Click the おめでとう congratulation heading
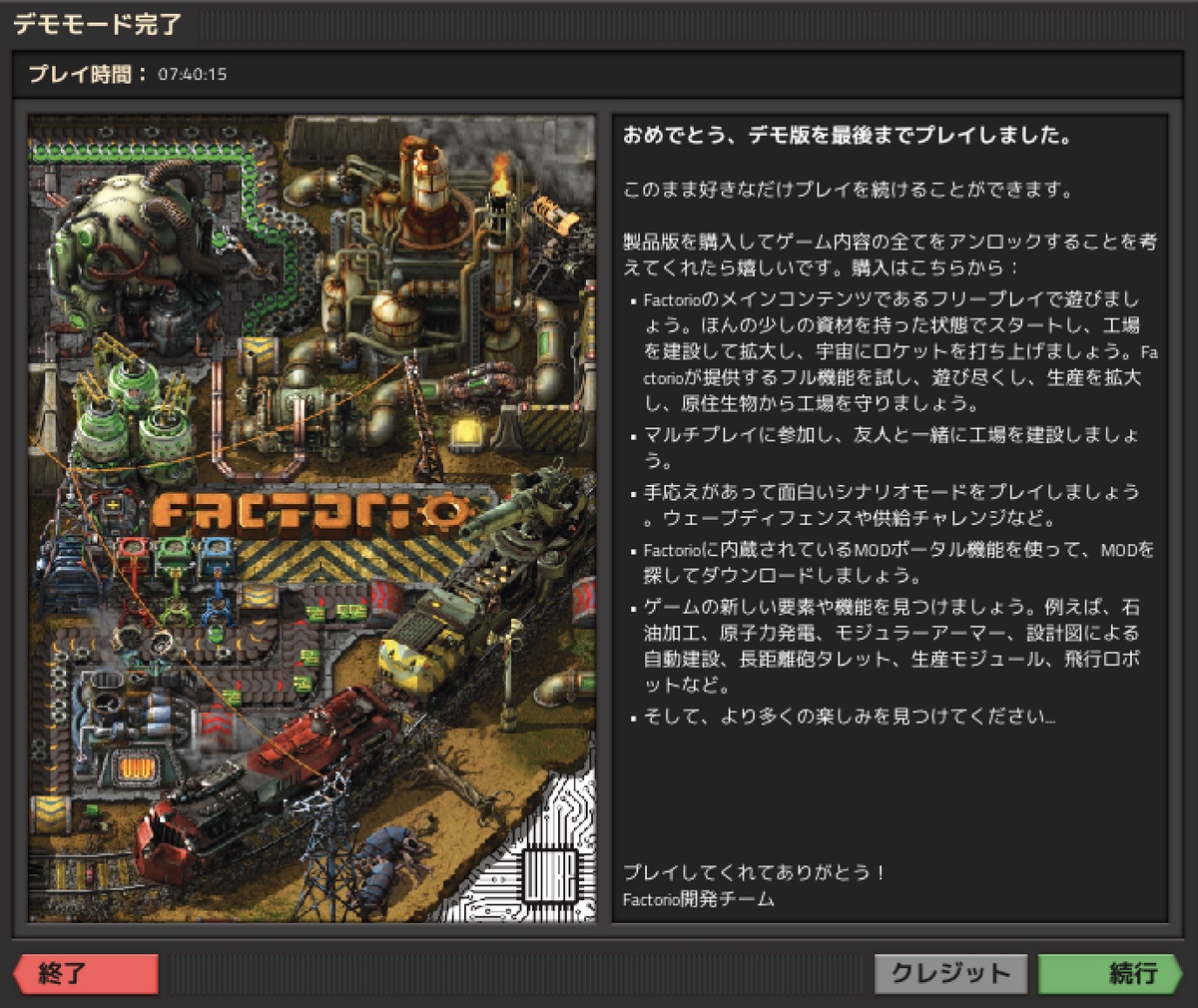 tap(848, 136)
